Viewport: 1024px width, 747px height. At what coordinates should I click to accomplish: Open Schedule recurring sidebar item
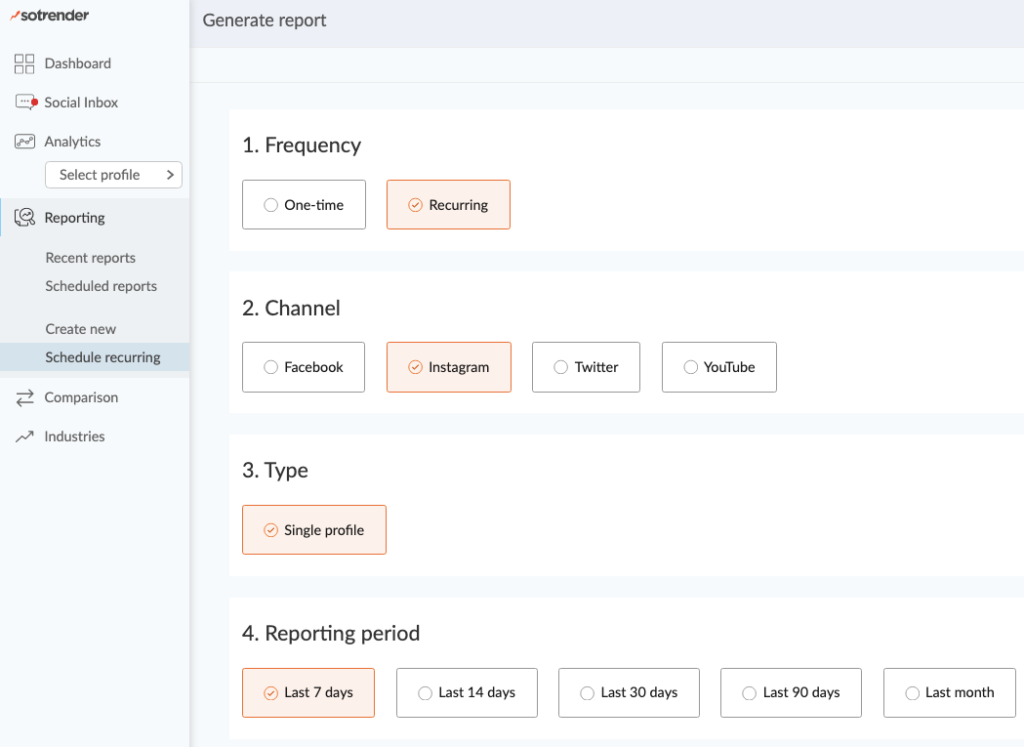click(x=102, y=357)
